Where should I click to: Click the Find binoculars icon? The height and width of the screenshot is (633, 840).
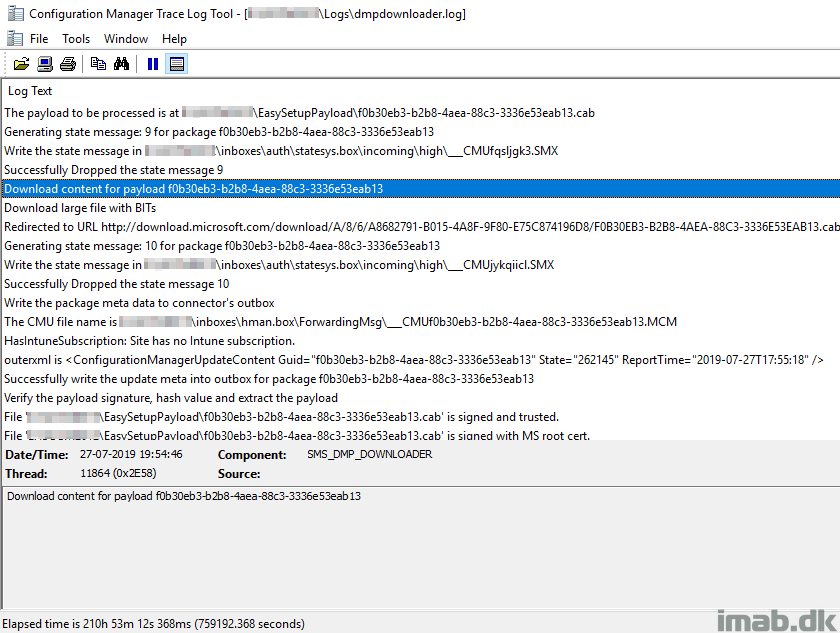[x=122, y=64]
